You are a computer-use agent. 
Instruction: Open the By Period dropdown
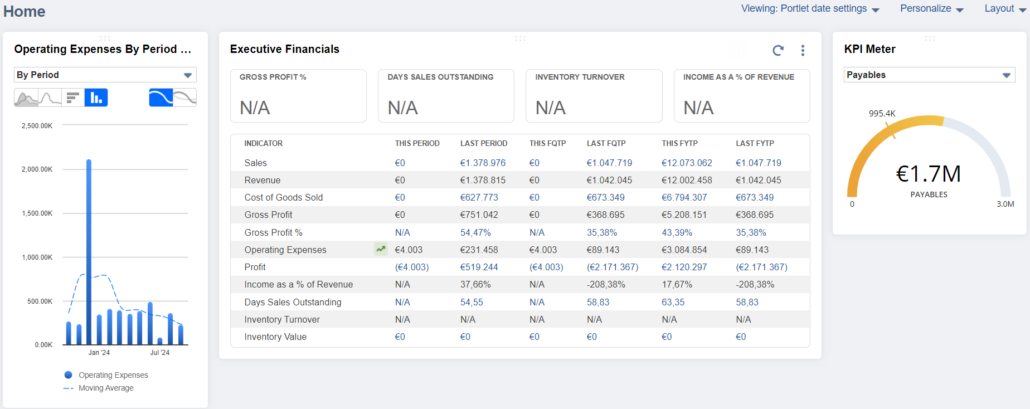coord(105,75)
